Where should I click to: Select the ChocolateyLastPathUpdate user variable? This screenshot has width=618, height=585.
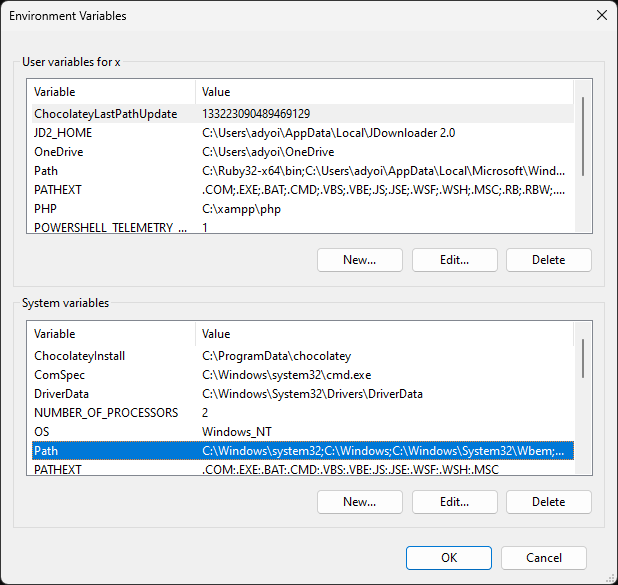[x=303, y=114]
